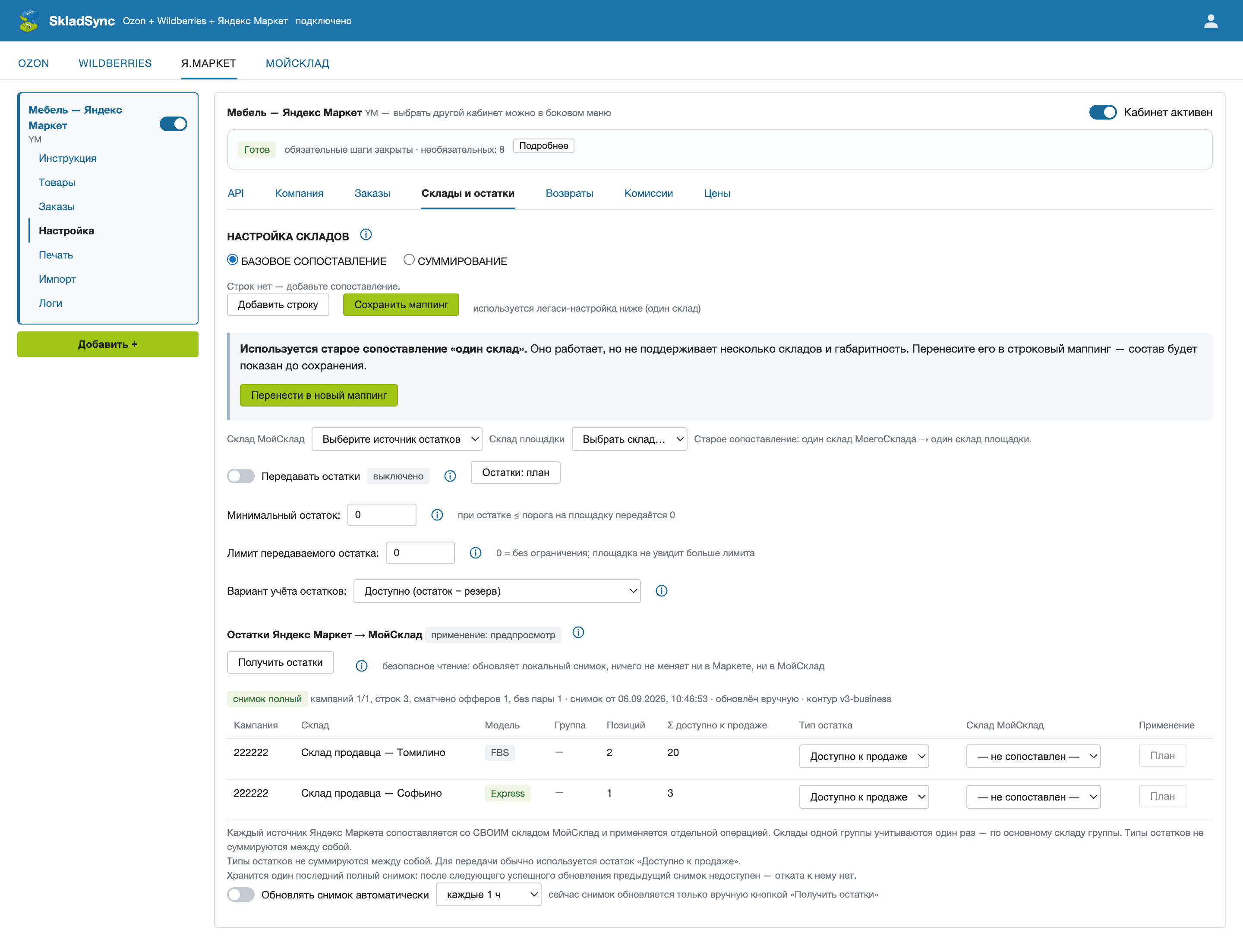Open the каждые 1 ч interval dropdown
The image size is (1243, 952).
pyautogui.click(x=489, y=895)
